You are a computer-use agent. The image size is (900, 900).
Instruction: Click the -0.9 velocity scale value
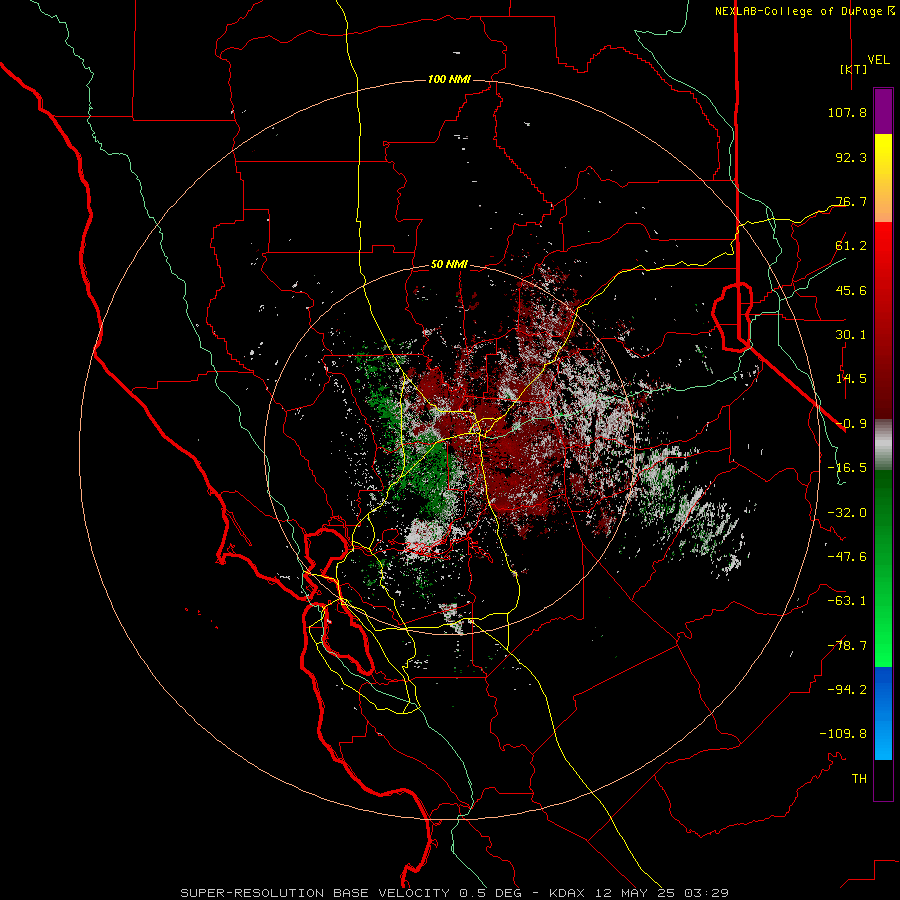click(851, 424)
